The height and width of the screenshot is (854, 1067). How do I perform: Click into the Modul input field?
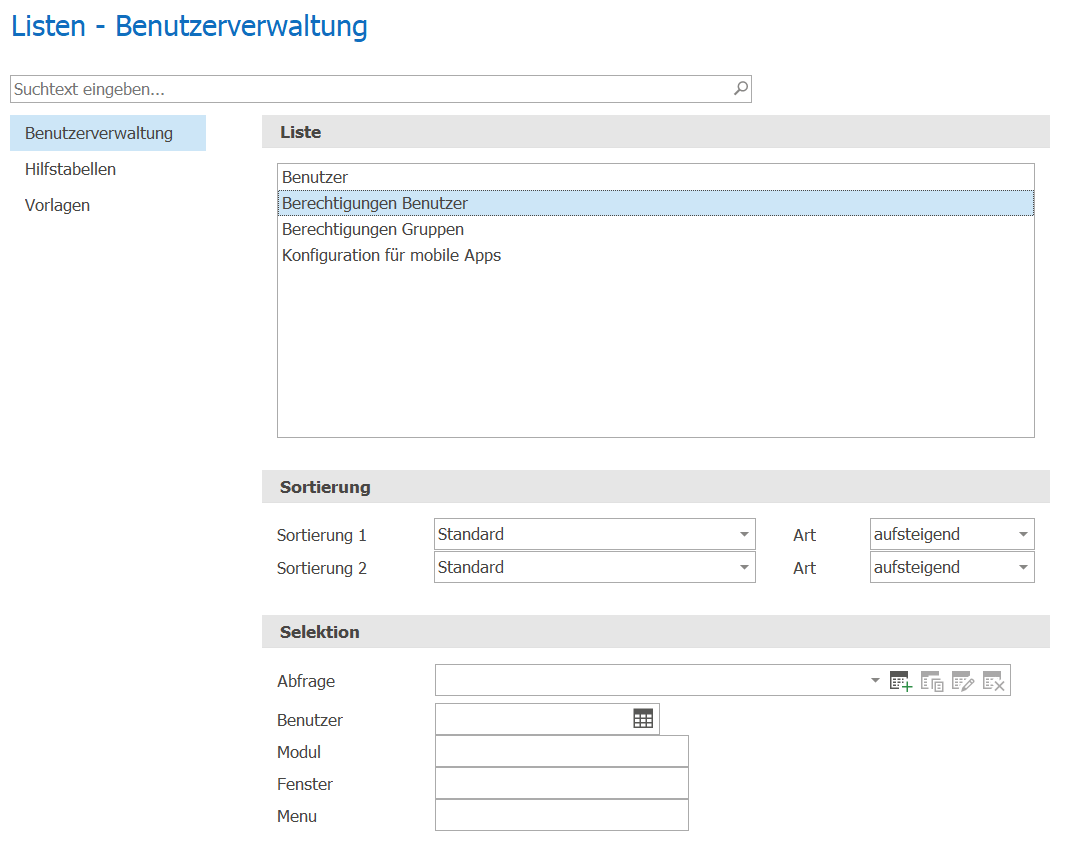(x=562, y=751)
